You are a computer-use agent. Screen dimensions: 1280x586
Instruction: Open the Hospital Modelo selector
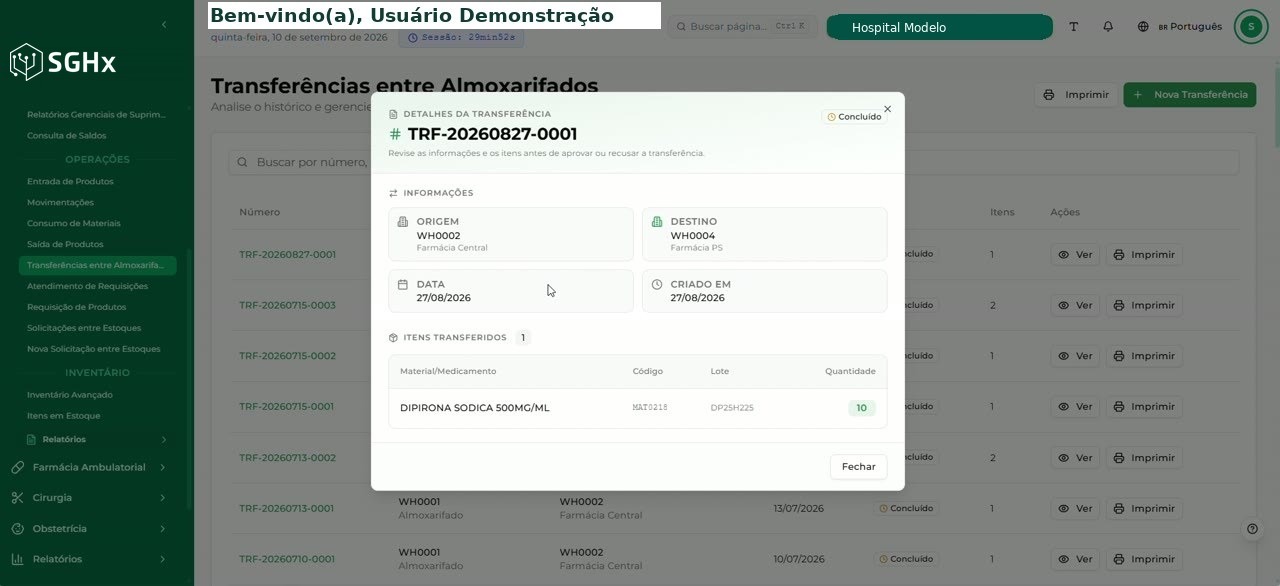point(939,27)
